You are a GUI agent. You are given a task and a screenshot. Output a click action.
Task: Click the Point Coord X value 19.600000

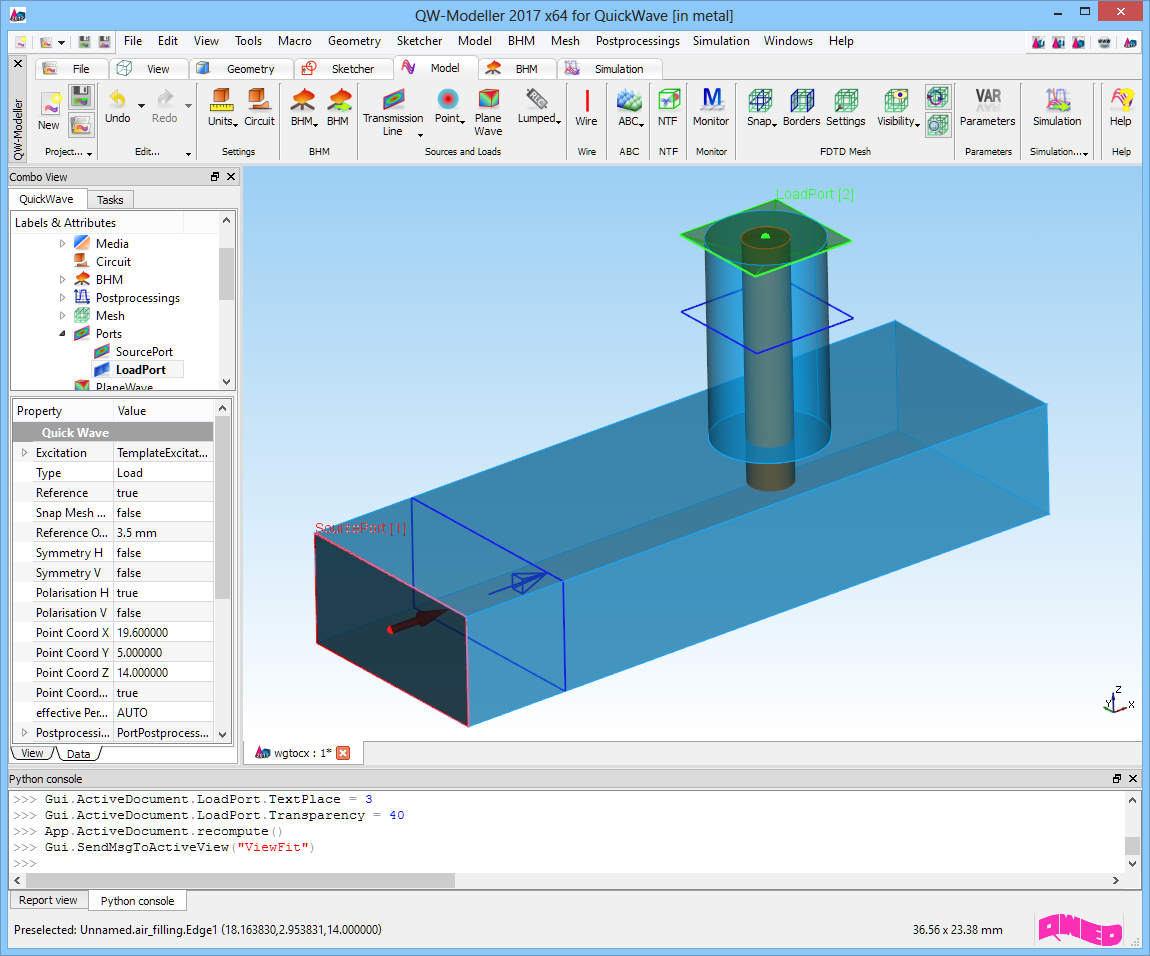[x=164, y=633]
